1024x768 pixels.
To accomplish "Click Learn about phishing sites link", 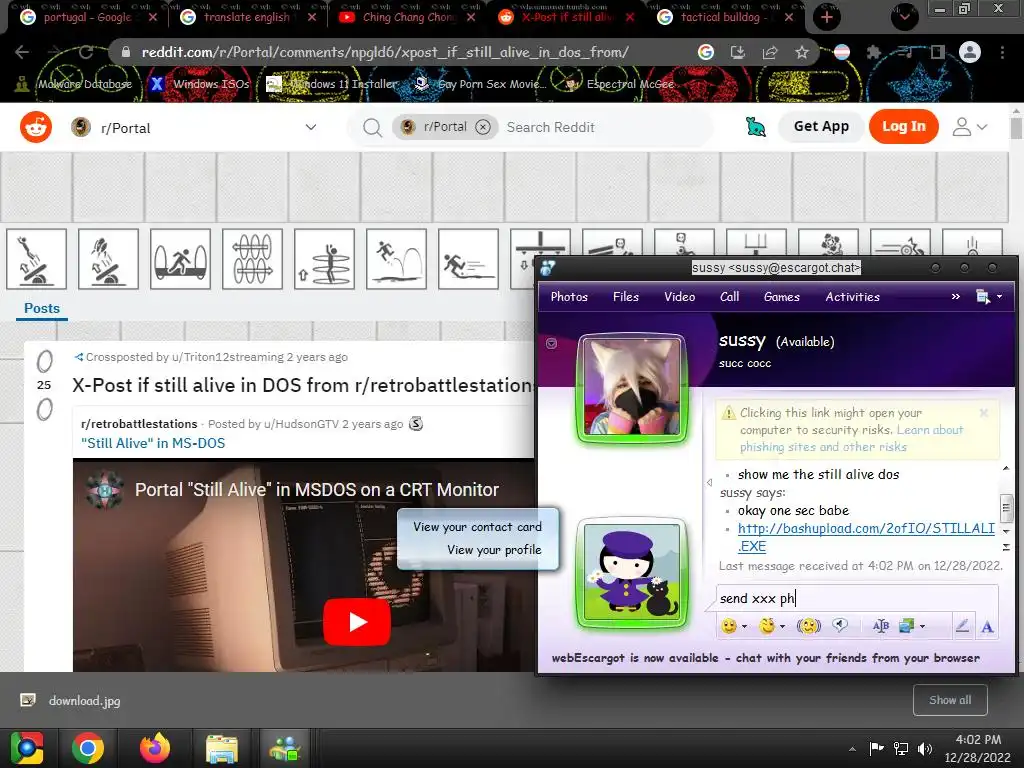I will pyautogui.click(x=852, y=438).
